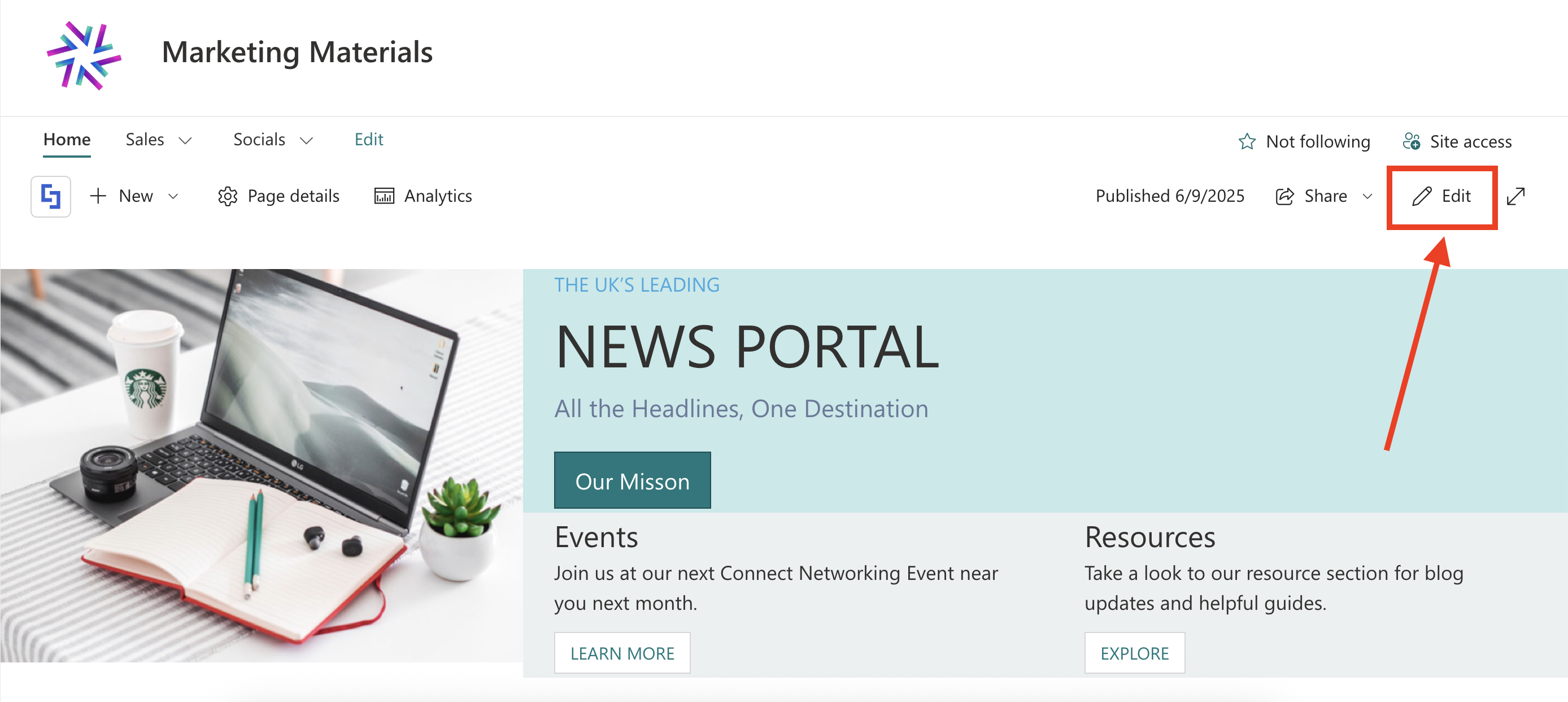Click the pencil Edit icon
This screenshot has width=1568, height=702.
coord(1422,196)
